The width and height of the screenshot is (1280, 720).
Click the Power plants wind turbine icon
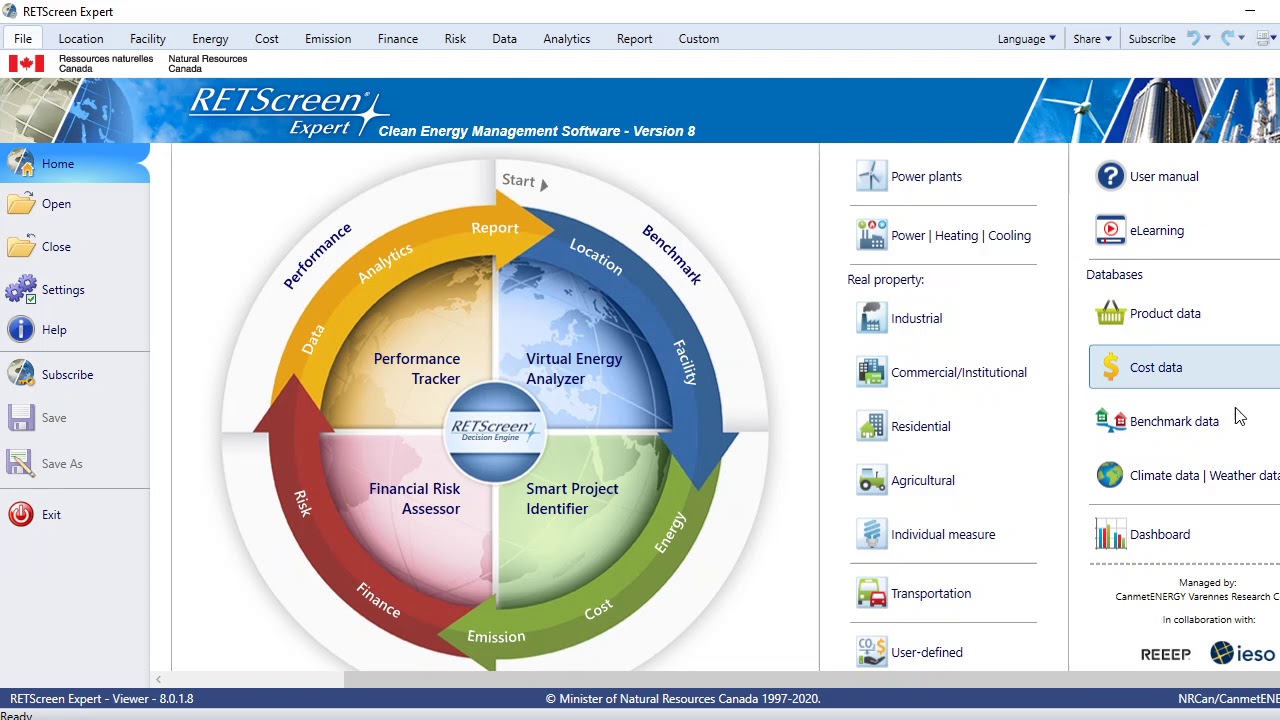[871, 176]
